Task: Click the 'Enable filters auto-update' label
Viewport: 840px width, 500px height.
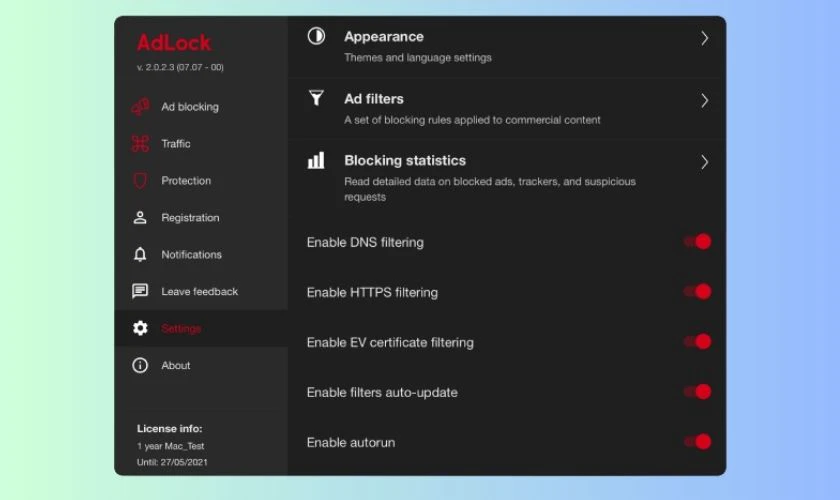Action: pyautogui.click(x=382, y=392)
